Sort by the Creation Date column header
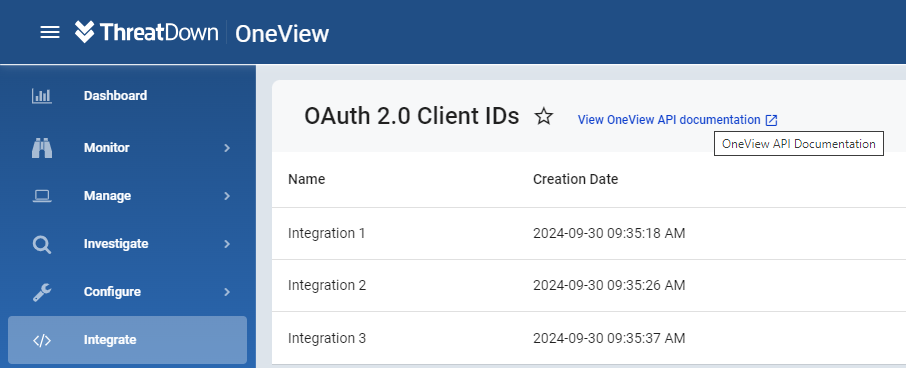 575,179
